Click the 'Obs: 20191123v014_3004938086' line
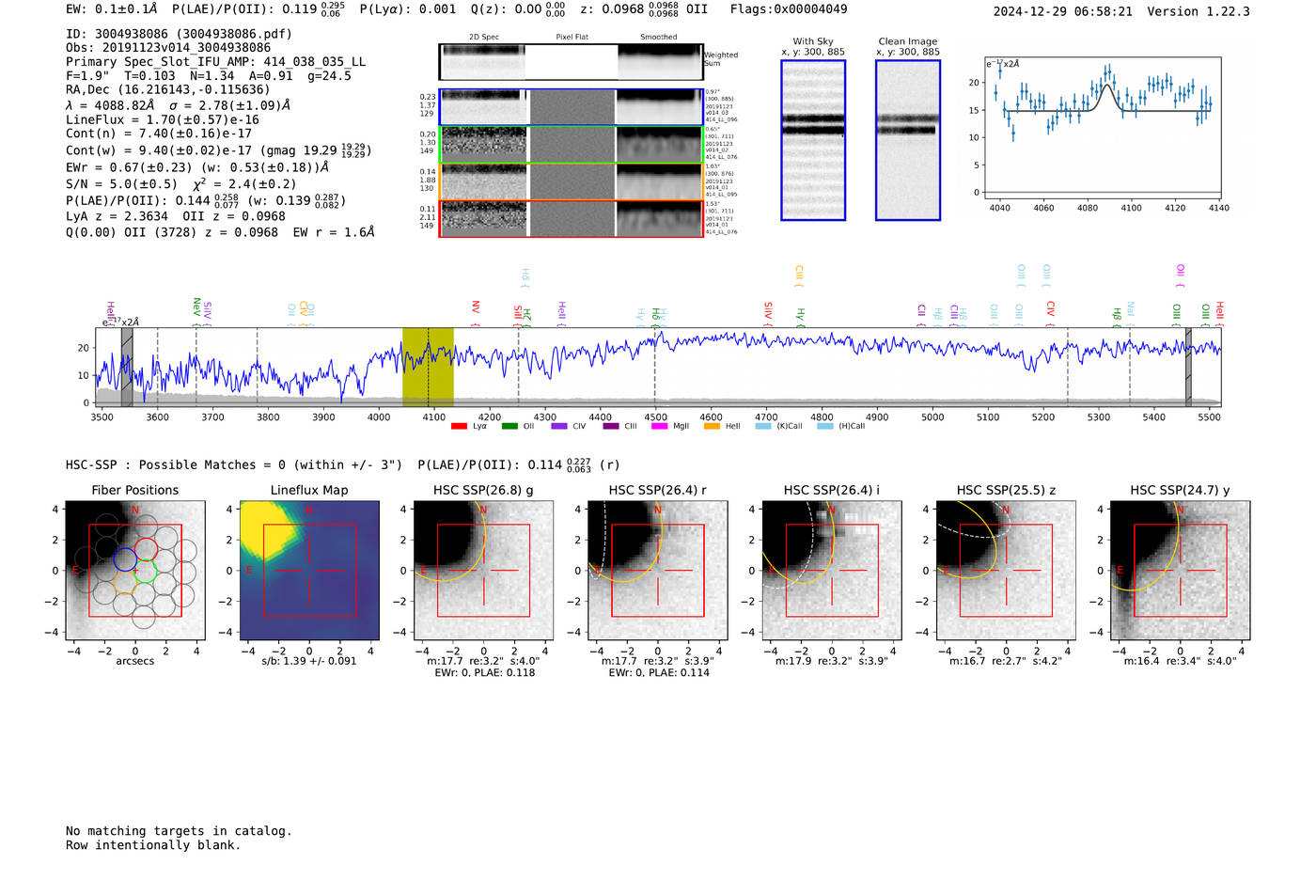Image resolution: width=1316 pixels, height=896 pixels. pyautogui.click(x=168, y=48)
